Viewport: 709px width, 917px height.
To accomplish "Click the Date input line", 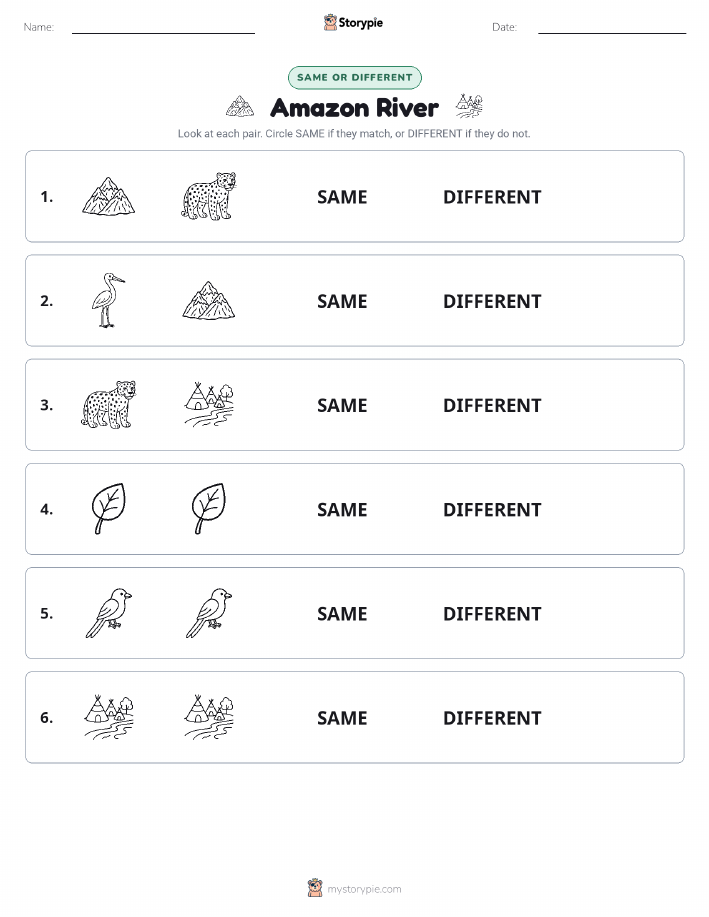I will point(612,28).
